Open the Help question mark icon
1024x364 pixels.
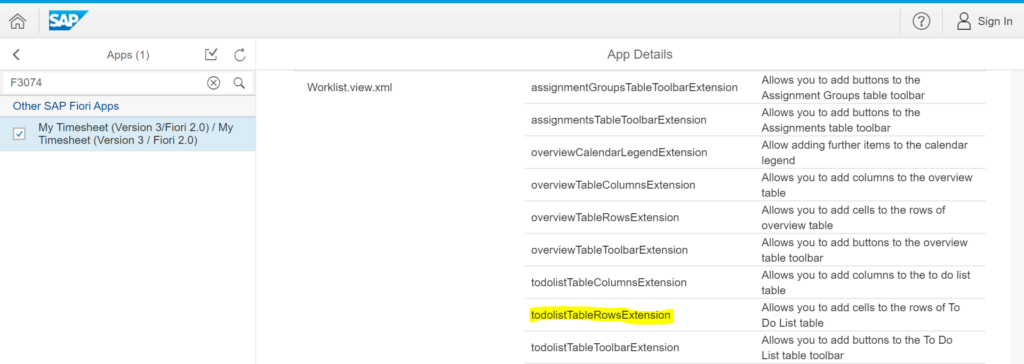coord(921,22)
